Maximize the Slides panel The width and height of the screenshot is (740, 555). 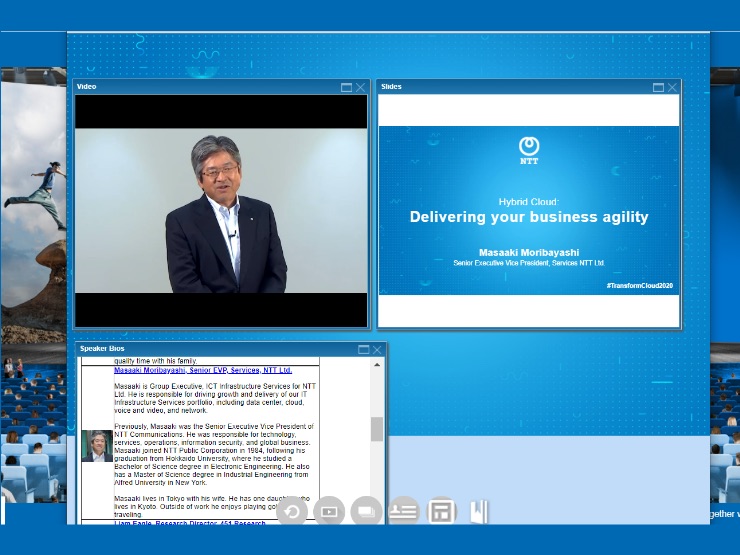point(658,88)
